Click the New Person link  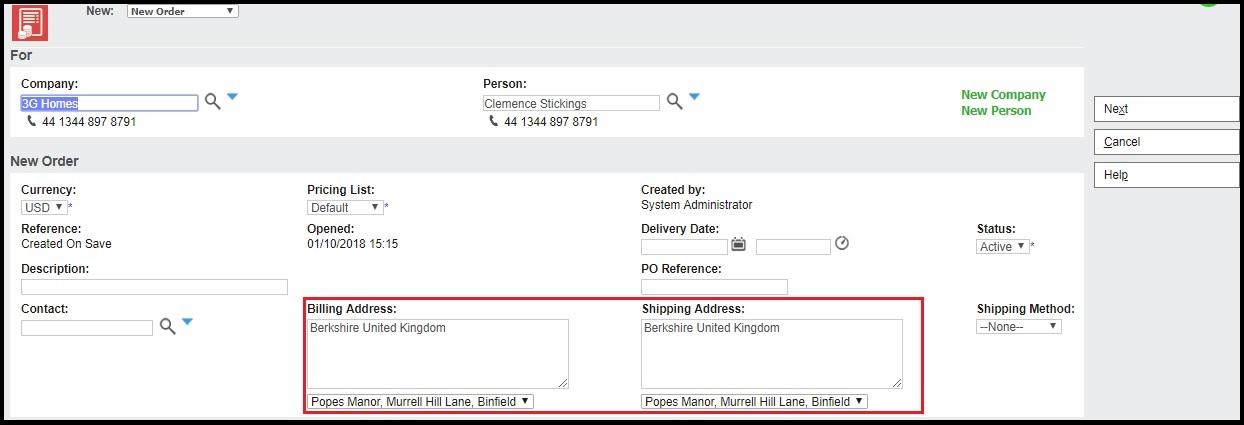995,111
